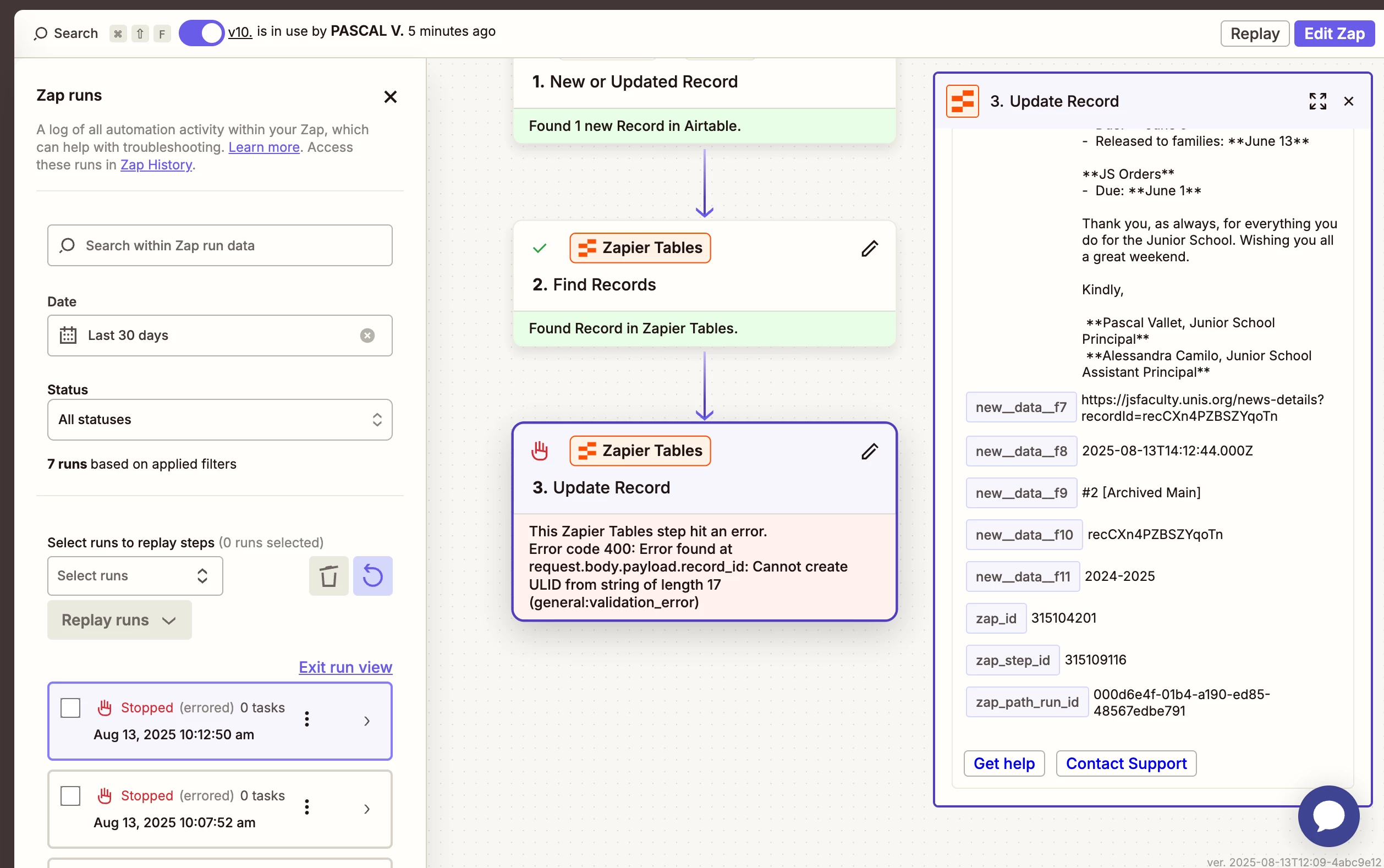Click stopped hand icon on 10:12:50 run
Screen dimensions: 1384x868
tap(105, 708)
